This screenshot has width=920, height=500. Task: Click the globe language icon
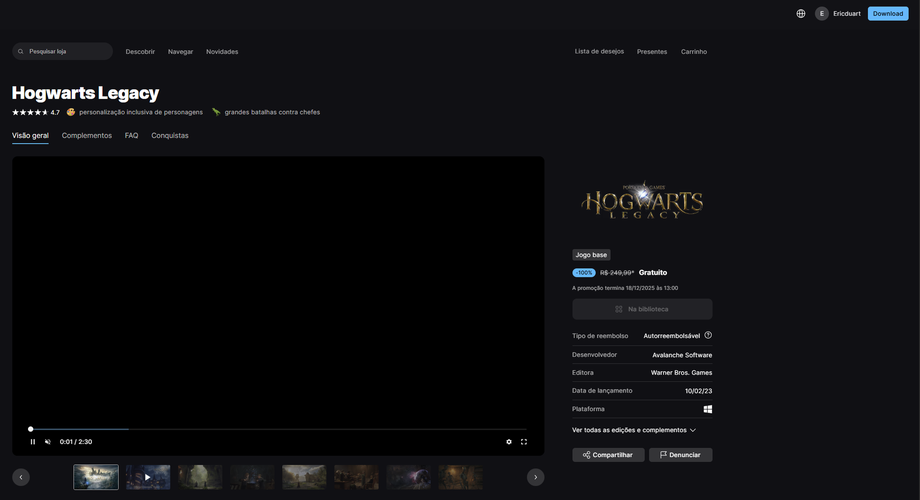[x=800, y=13]
